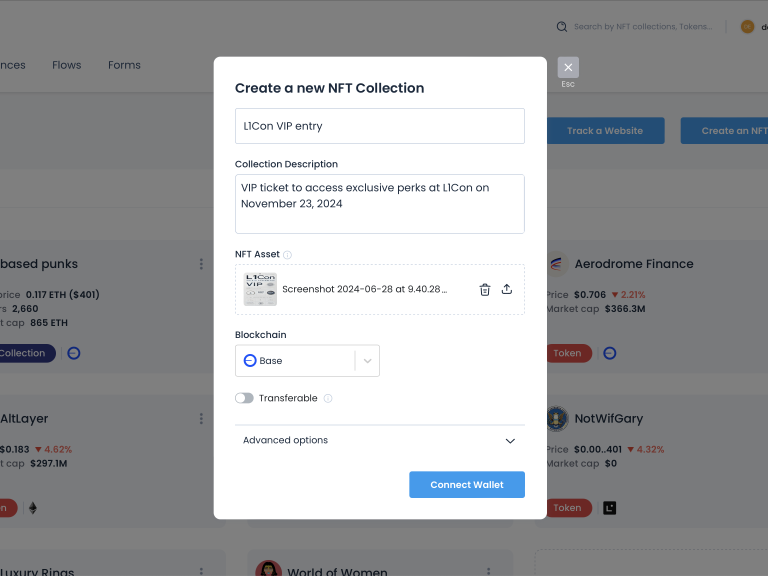Image resolution: width=768 pixels, height=576 pixels.
Task: Click the NFT Asset info icon
Action: 287,255
